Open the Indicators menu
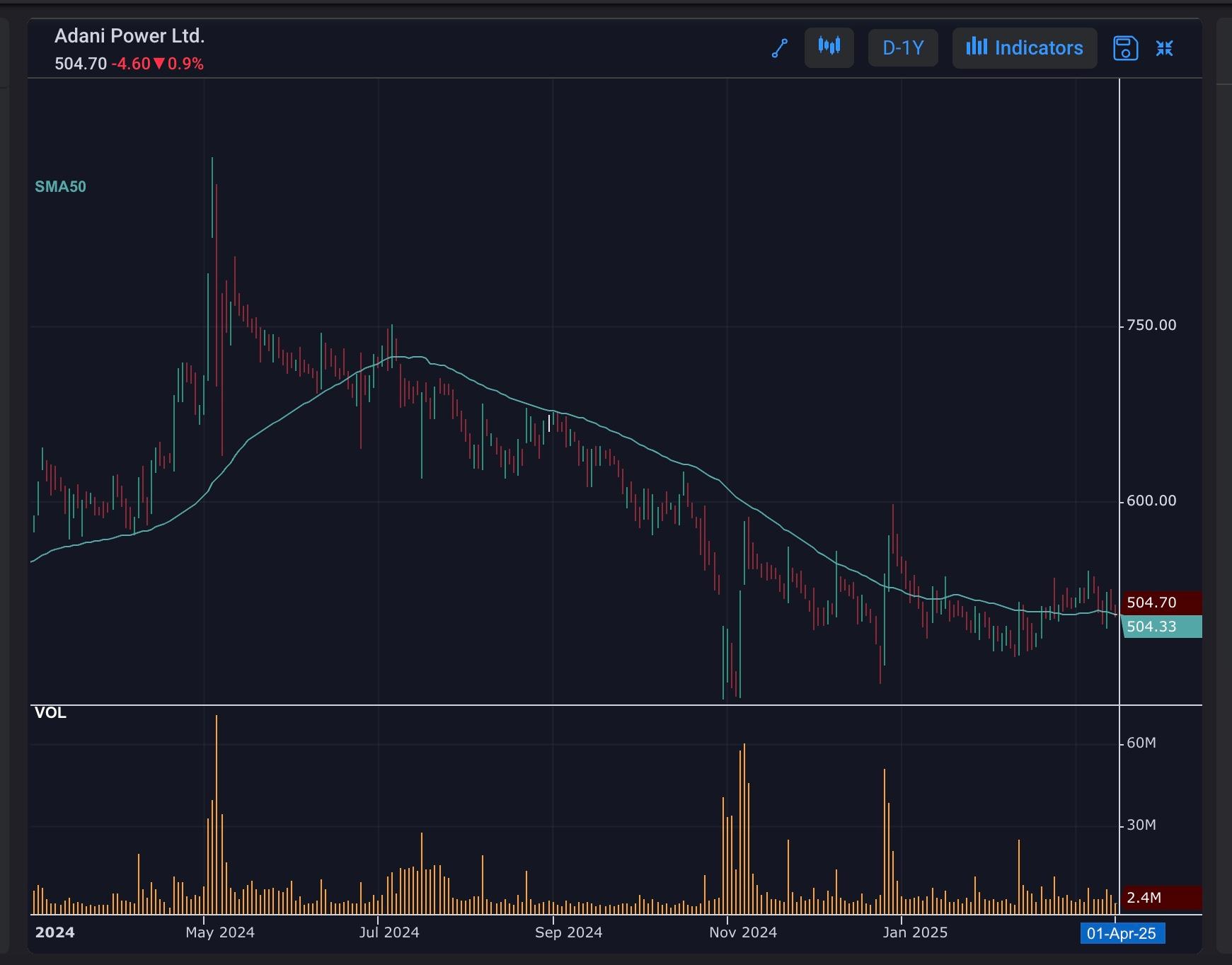This screenshot has height=965, width=1232. click(1025, 47)
